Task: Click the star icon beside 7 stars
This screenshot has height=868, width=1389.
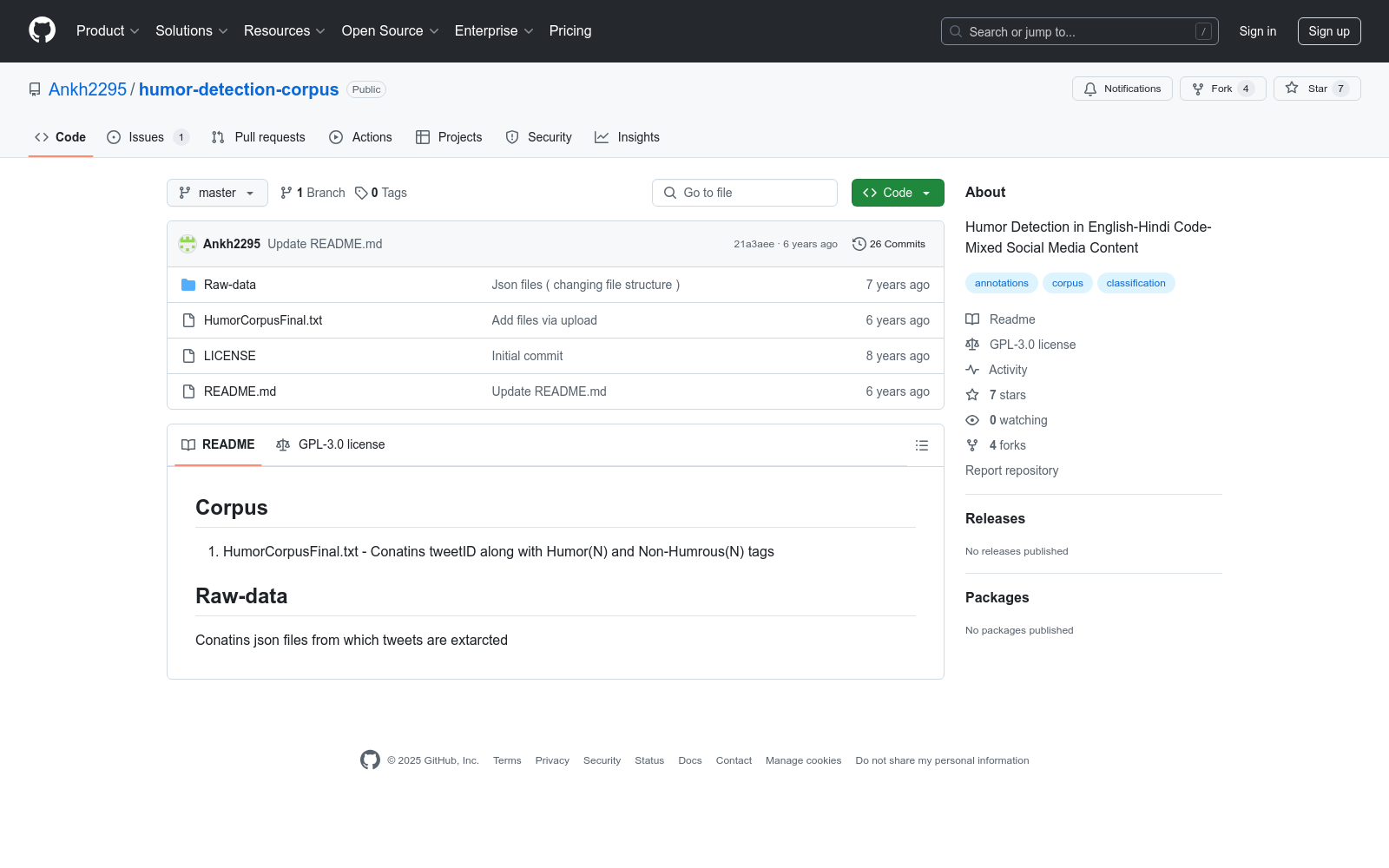Action: coord(972,395)
